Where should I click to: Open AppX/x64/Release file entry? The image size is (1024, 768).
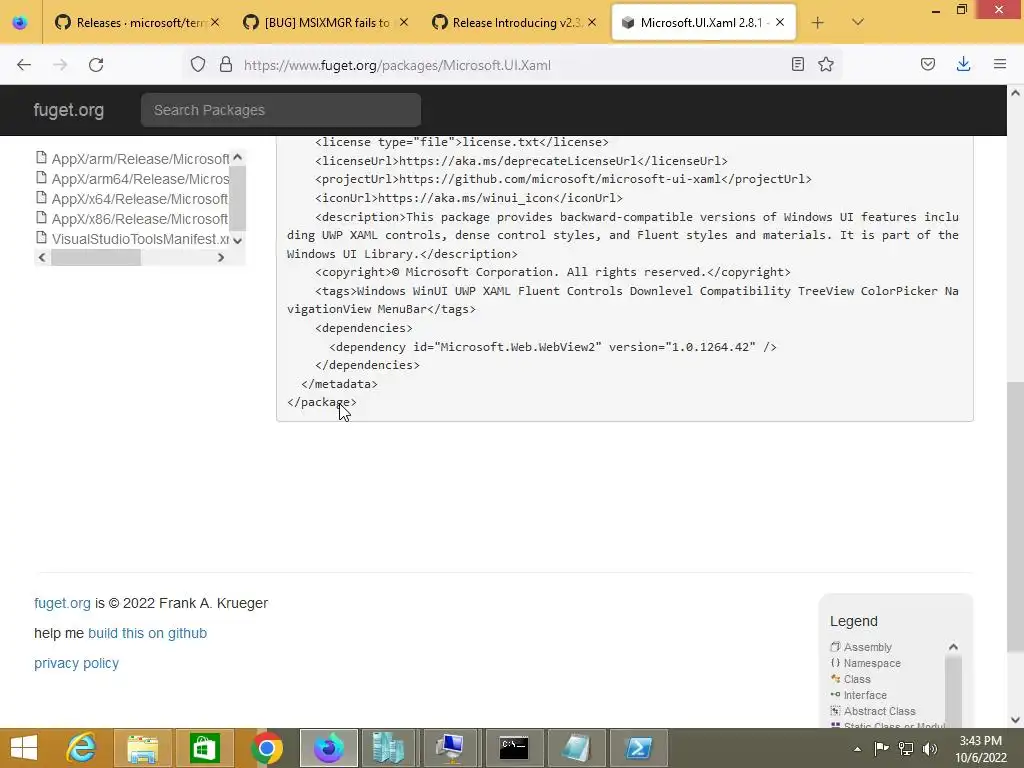(x=140, y=199)
